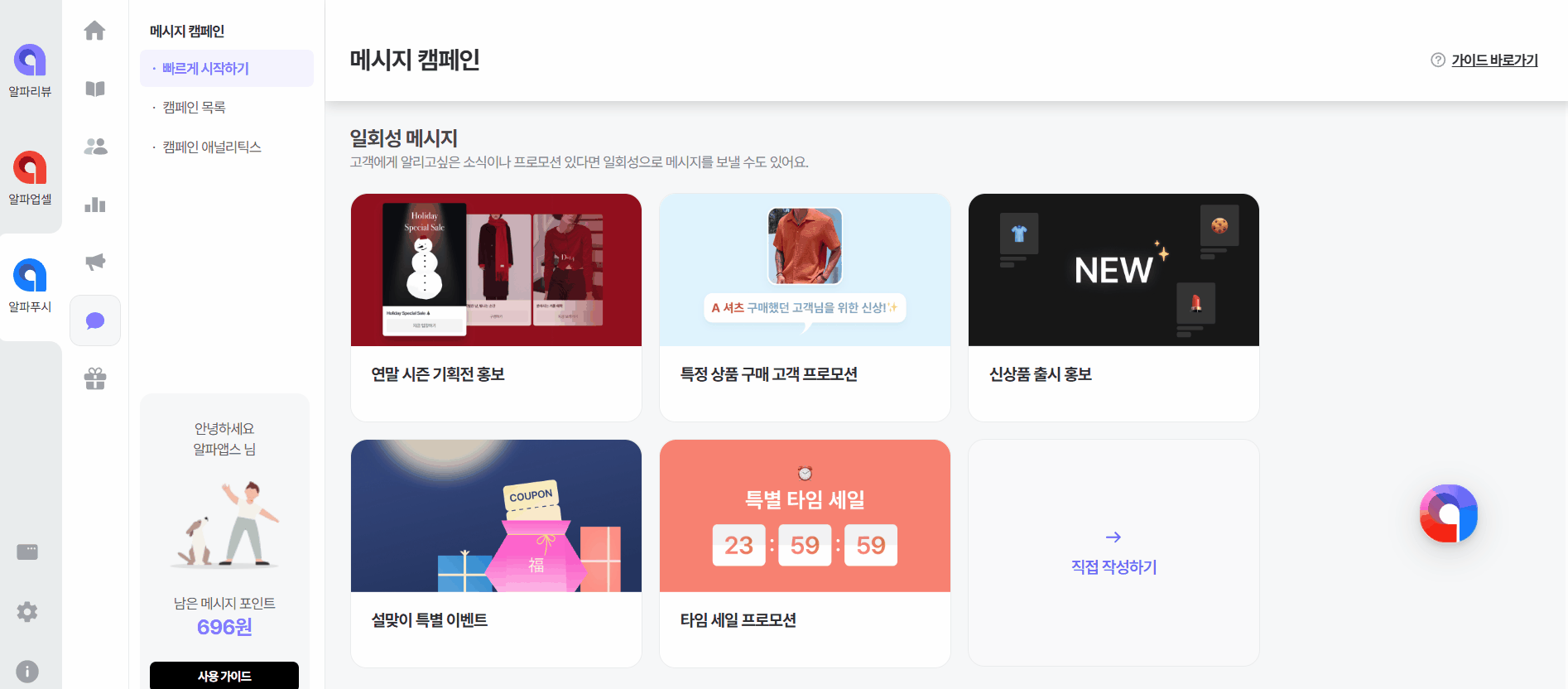Open the gift box icon
The height and width of the screenshot is (689, 1568).
click(95, 378)
